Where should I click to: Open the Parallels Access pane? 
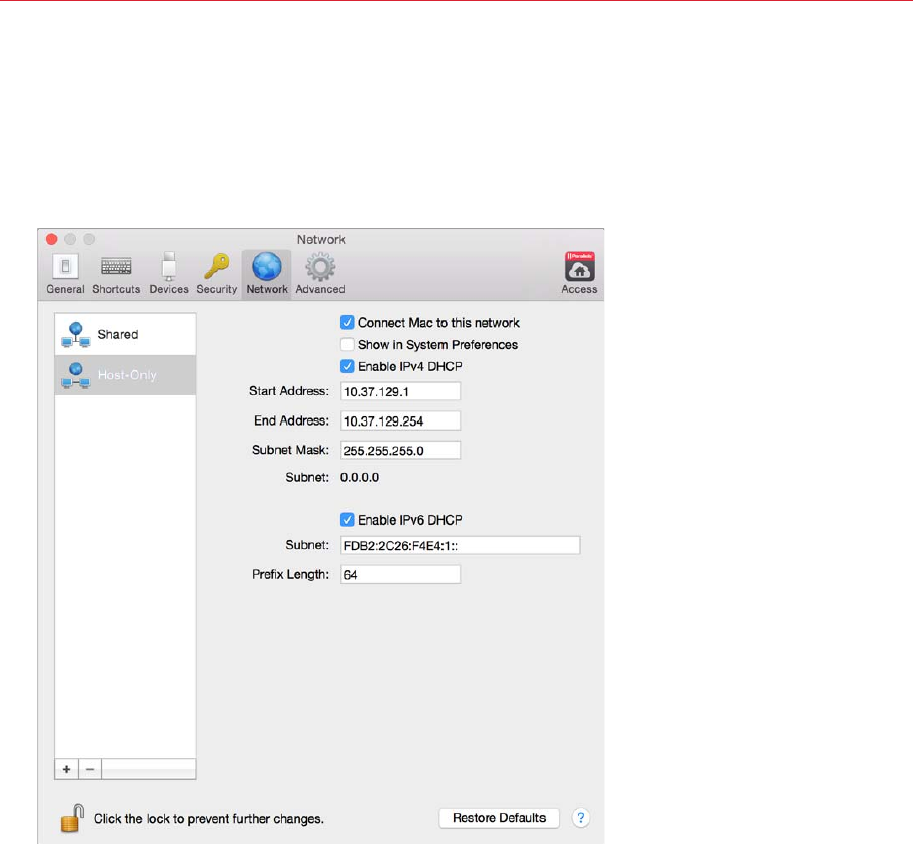click(579, 273)
